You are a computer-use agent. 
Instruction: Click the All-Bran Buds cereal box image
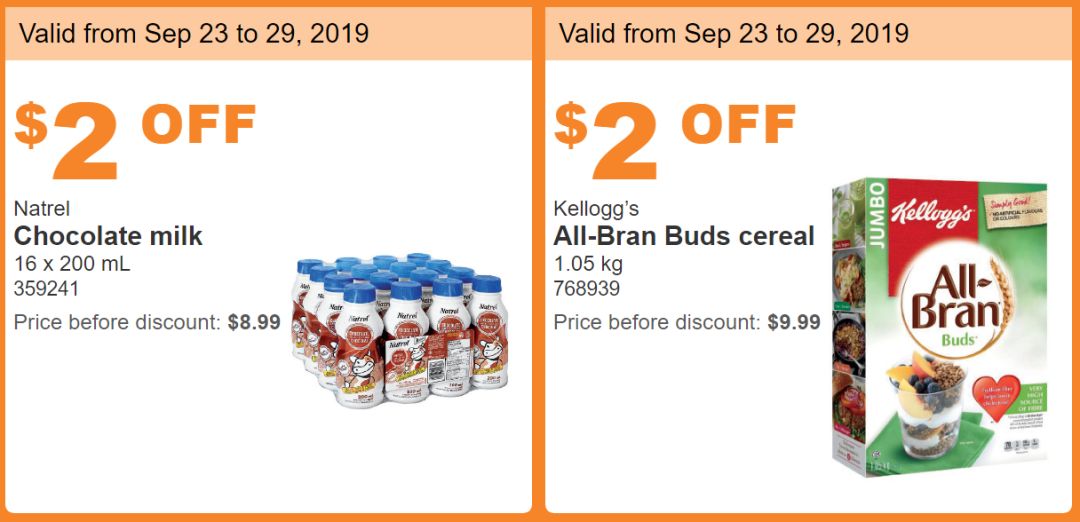pyautogui.click(x=939, y=330)
